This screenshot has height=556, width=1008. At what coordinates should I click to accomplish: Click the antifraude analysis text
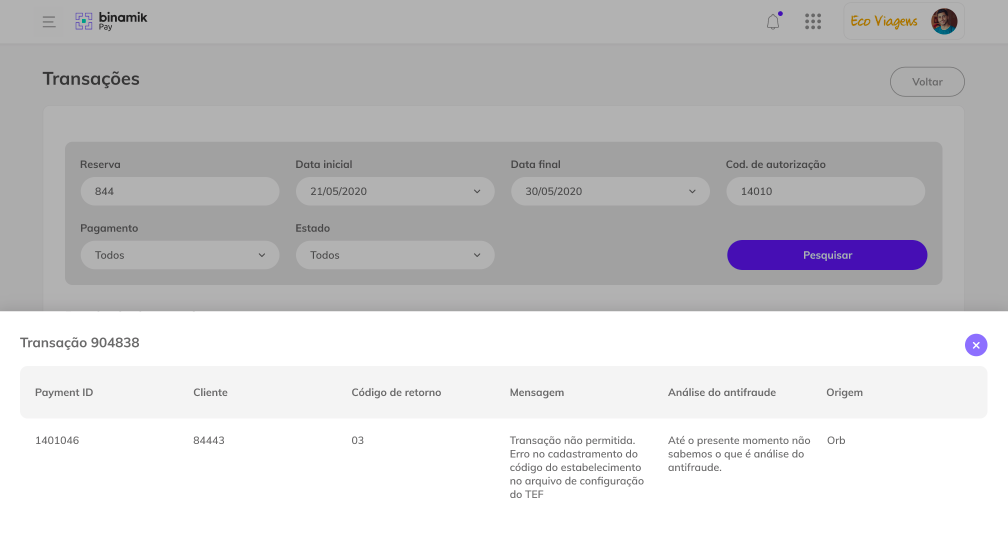(739, 454)
